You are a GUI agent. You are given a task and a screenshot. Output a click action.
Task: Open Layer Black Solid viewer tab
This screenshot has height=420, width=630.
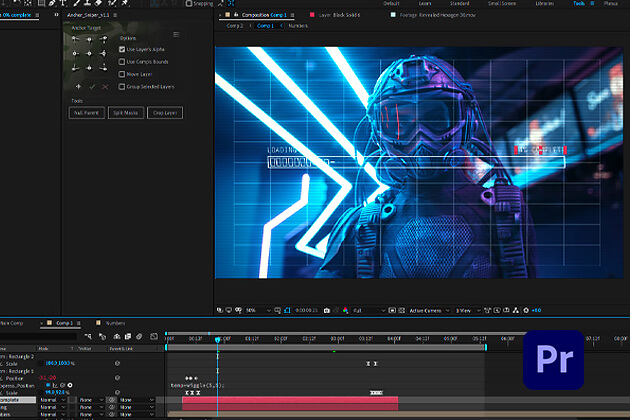(339, 15)
